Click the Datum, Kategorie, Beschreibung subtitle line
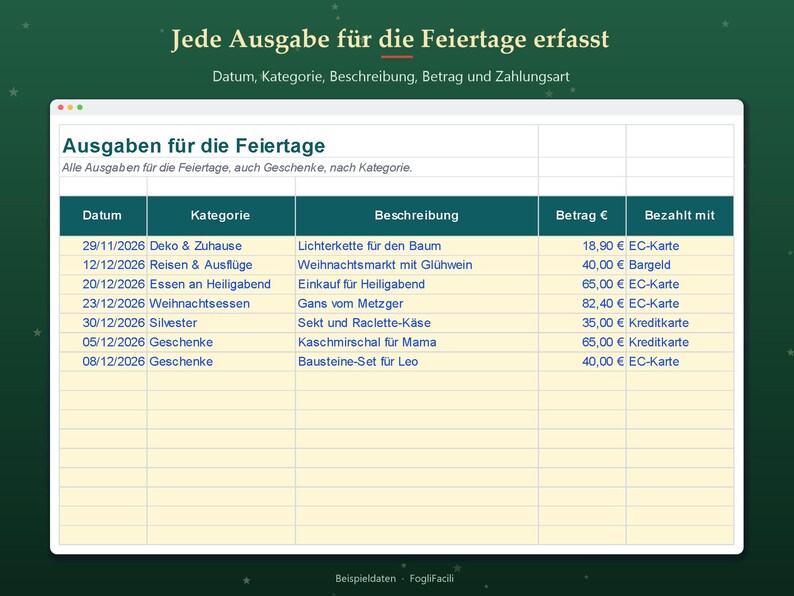The image size is (794, 596). (x=391, y=76)
